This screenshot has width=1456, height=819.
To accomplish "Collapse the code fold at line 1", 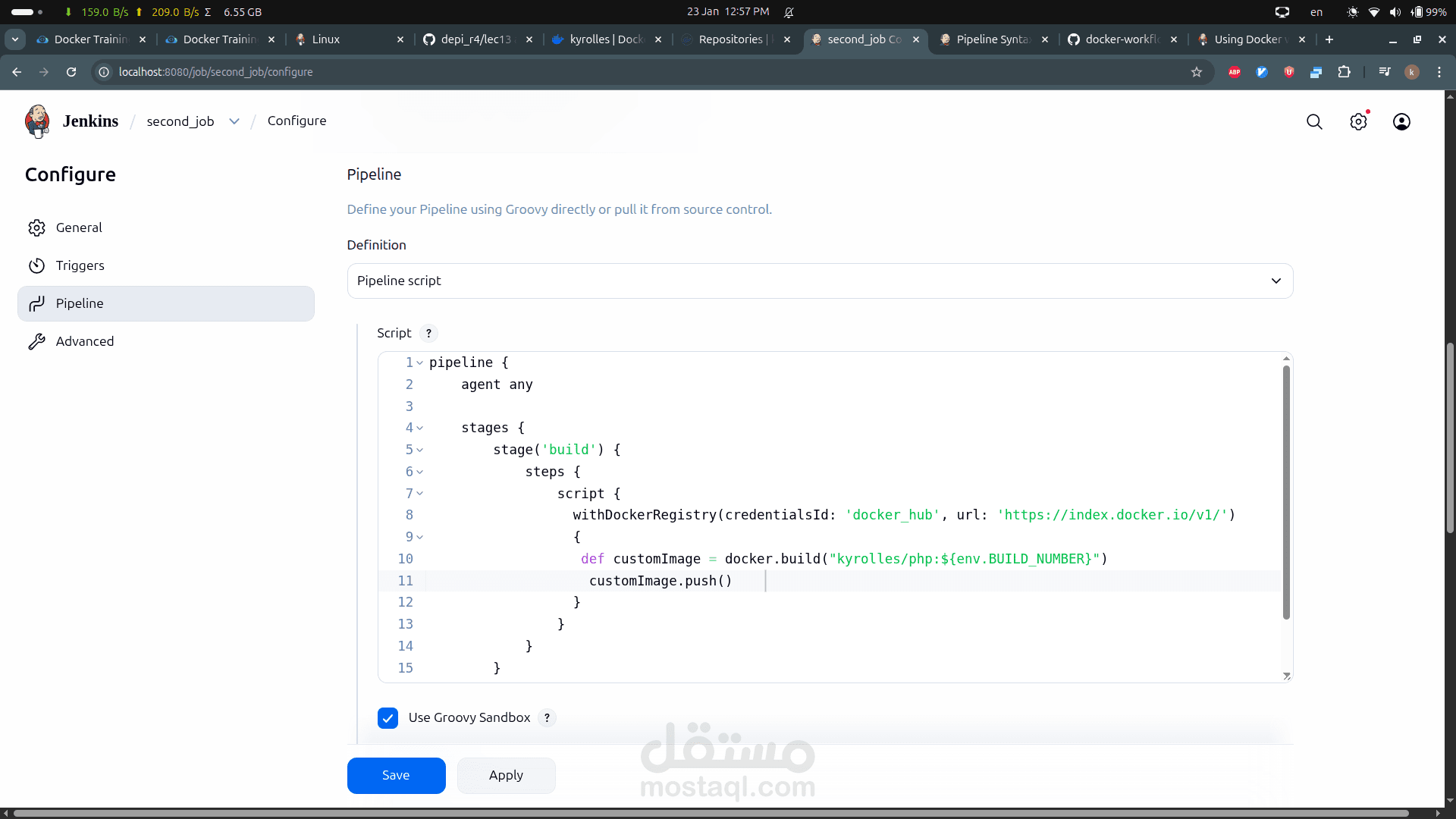I will [419, 363].
